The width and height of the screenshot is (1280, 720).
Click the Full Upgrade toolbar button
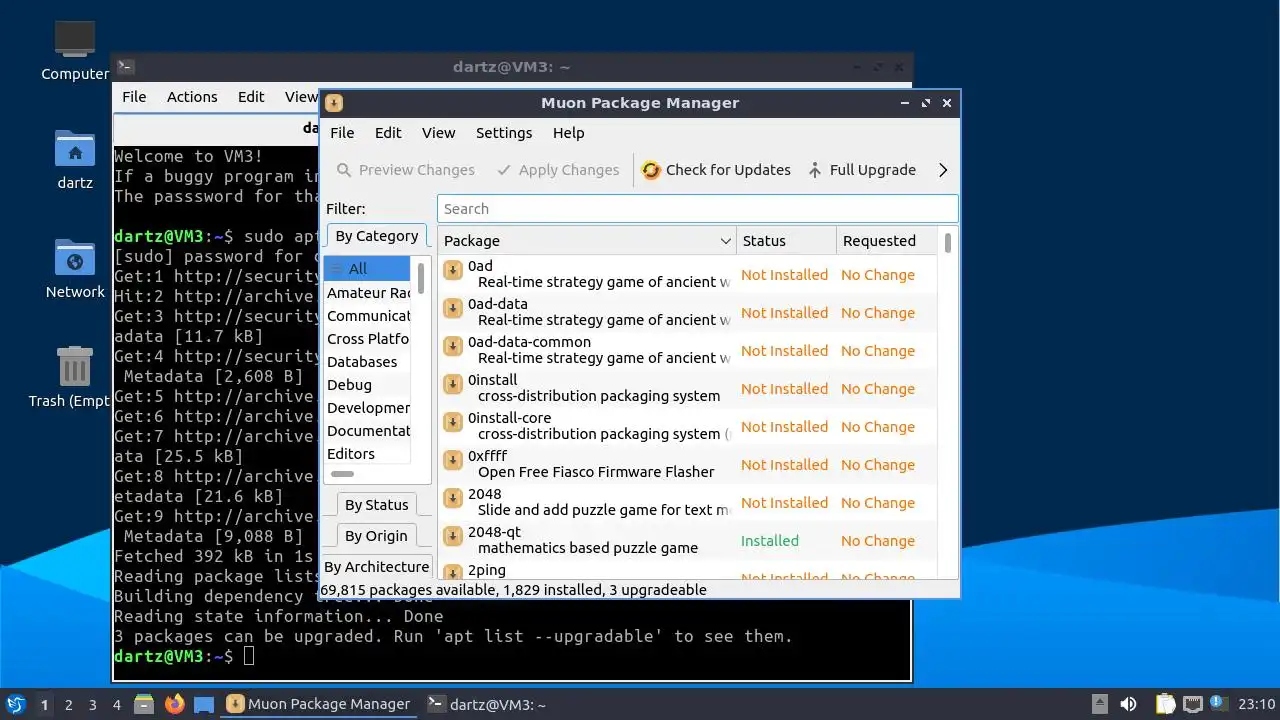click(x=862, y=170)
